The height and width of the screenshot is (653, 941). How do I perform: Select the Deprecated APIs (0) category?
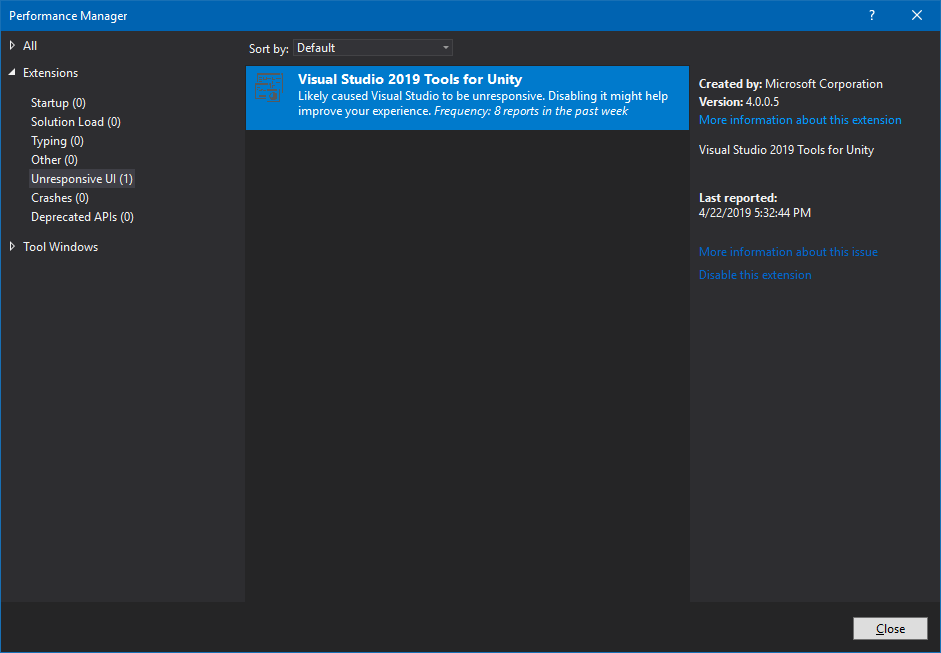(x=82, y=216)
